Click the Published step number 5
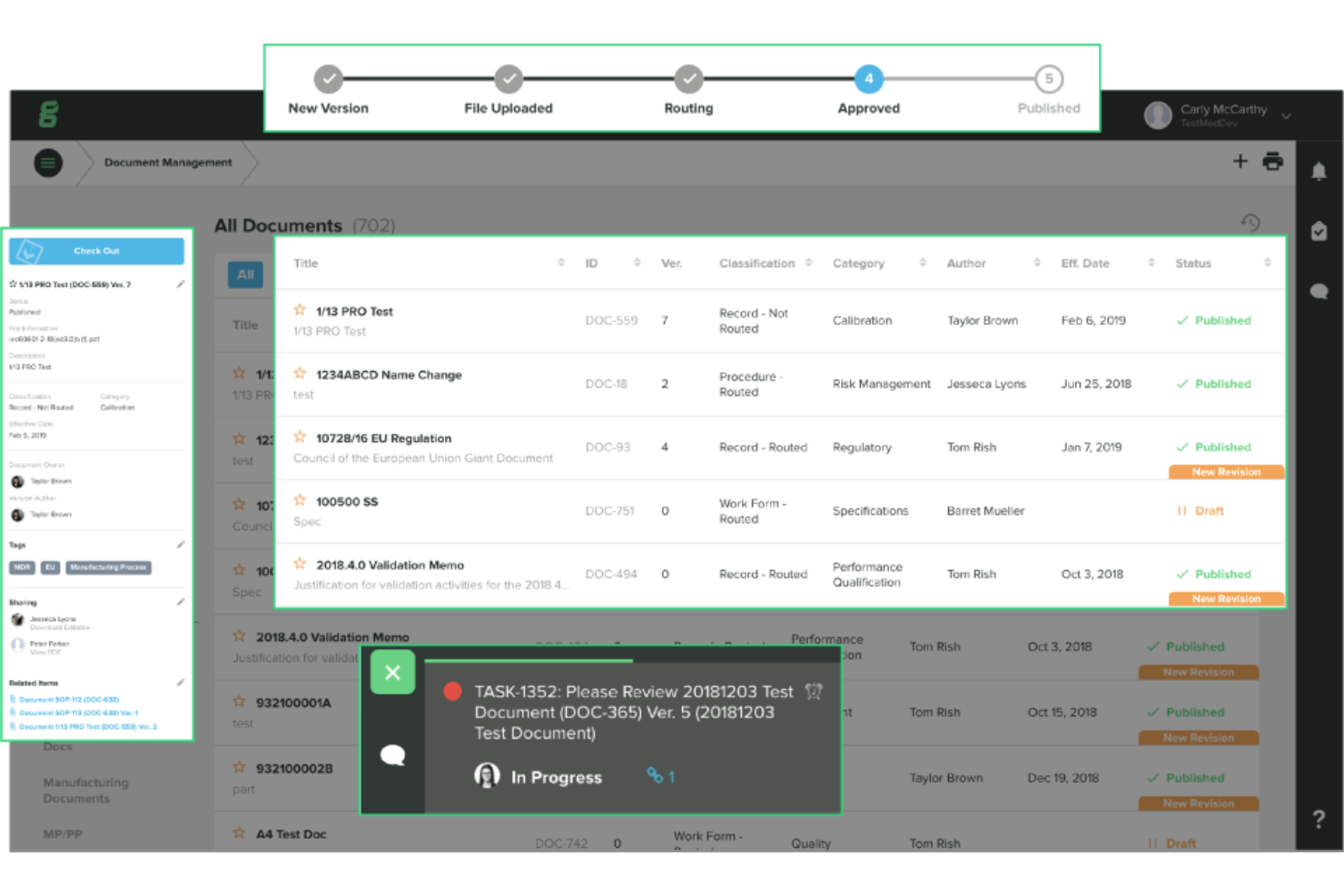Viewport: 1344px width, 896px height. tap(1049, 79)
